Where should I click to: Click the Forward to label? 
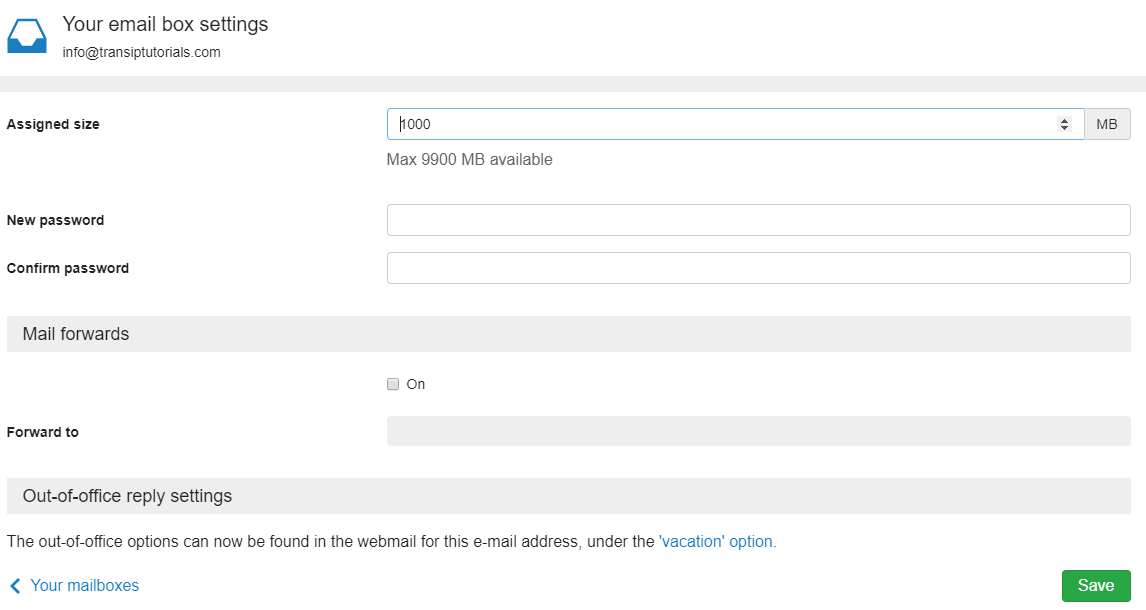pyautogui.click(x=42, y=432)
